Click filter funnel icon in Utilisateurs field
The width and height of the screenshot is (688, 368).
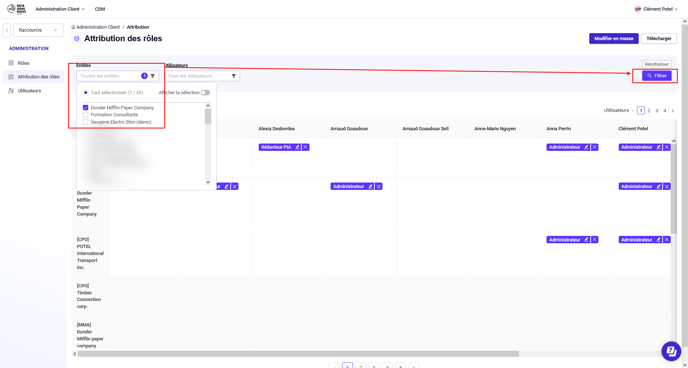point(234,76)
